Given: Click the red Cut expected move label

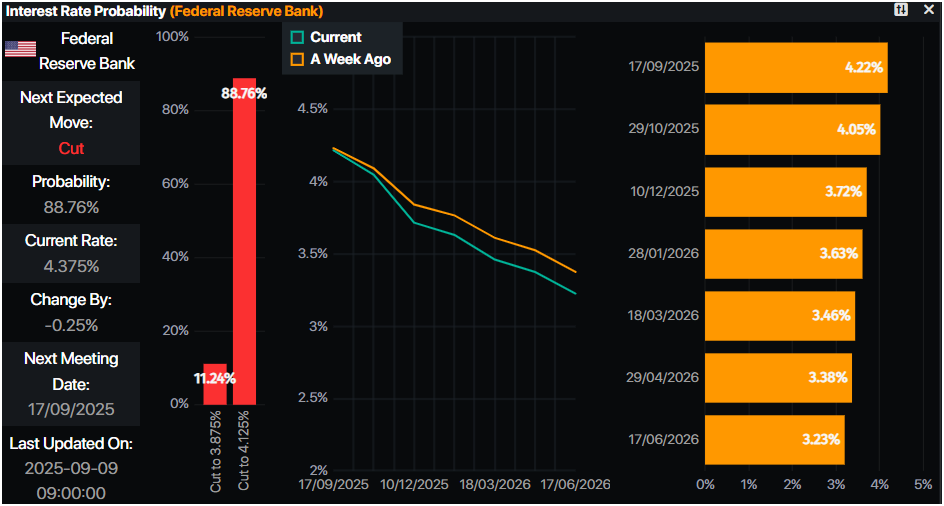Looking at the screenshot, I should click(71, 148).
